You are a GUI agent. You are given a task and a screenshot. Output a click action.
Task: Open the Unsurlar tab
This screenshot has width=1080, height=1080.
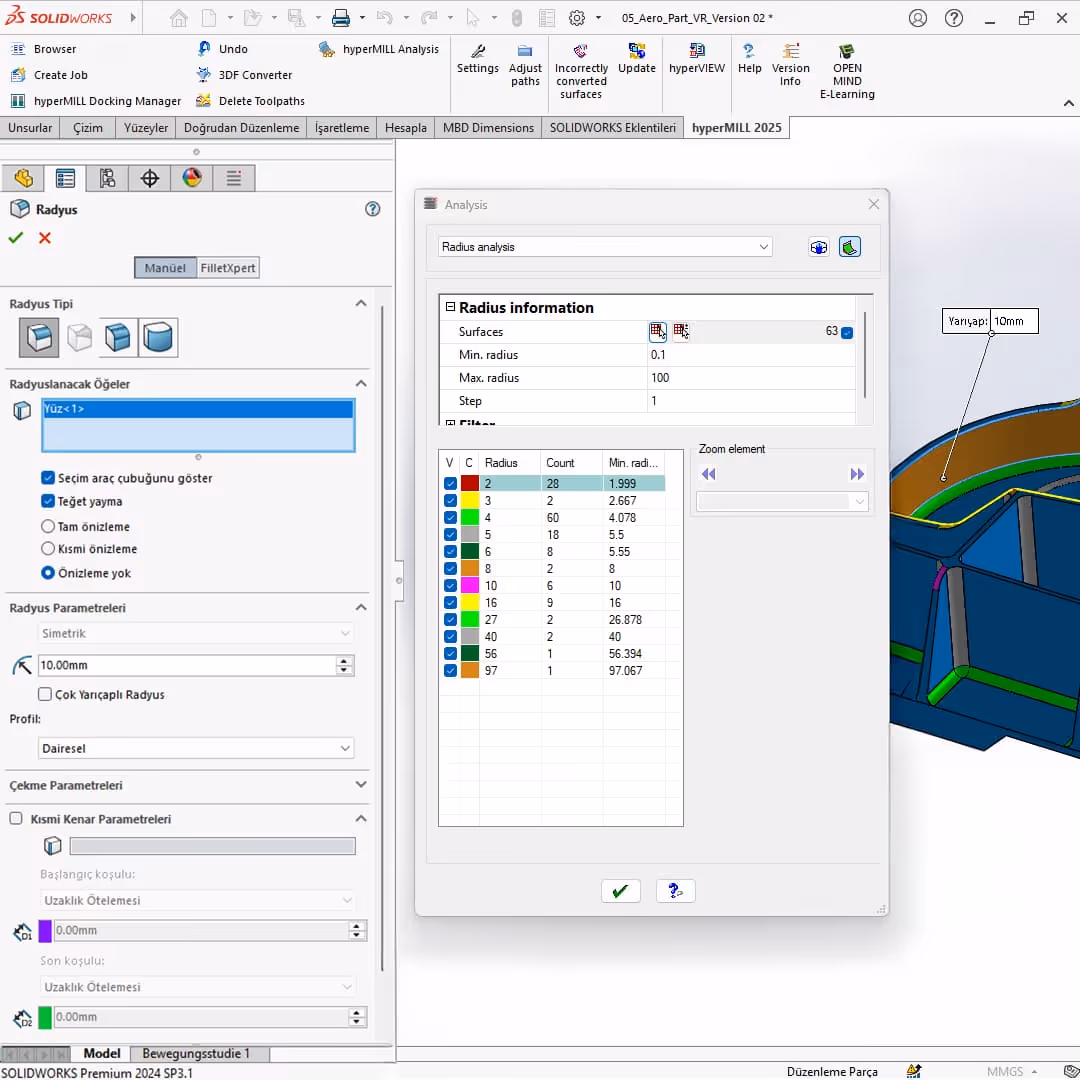[x=30, y=127]
